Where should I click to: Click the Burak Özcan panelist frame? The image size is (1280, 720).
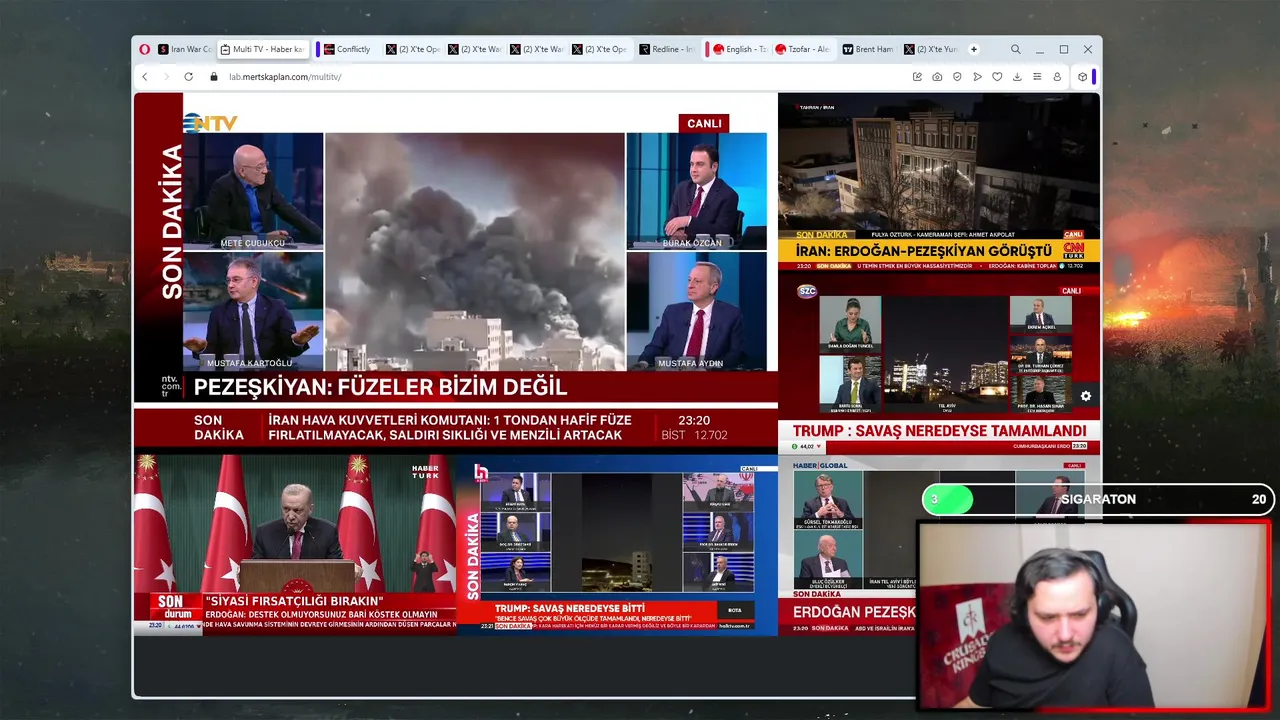697,191
